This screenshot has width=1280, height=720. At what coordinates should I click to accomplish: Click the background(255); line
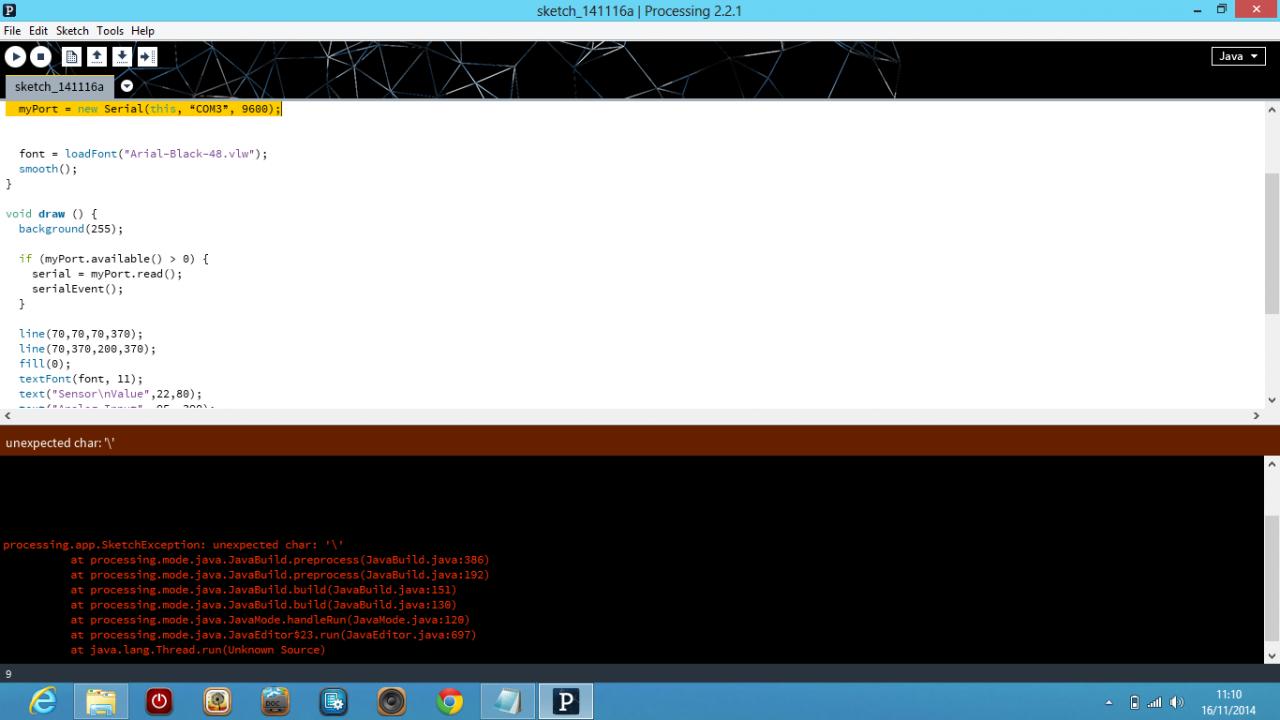[71, 229]
